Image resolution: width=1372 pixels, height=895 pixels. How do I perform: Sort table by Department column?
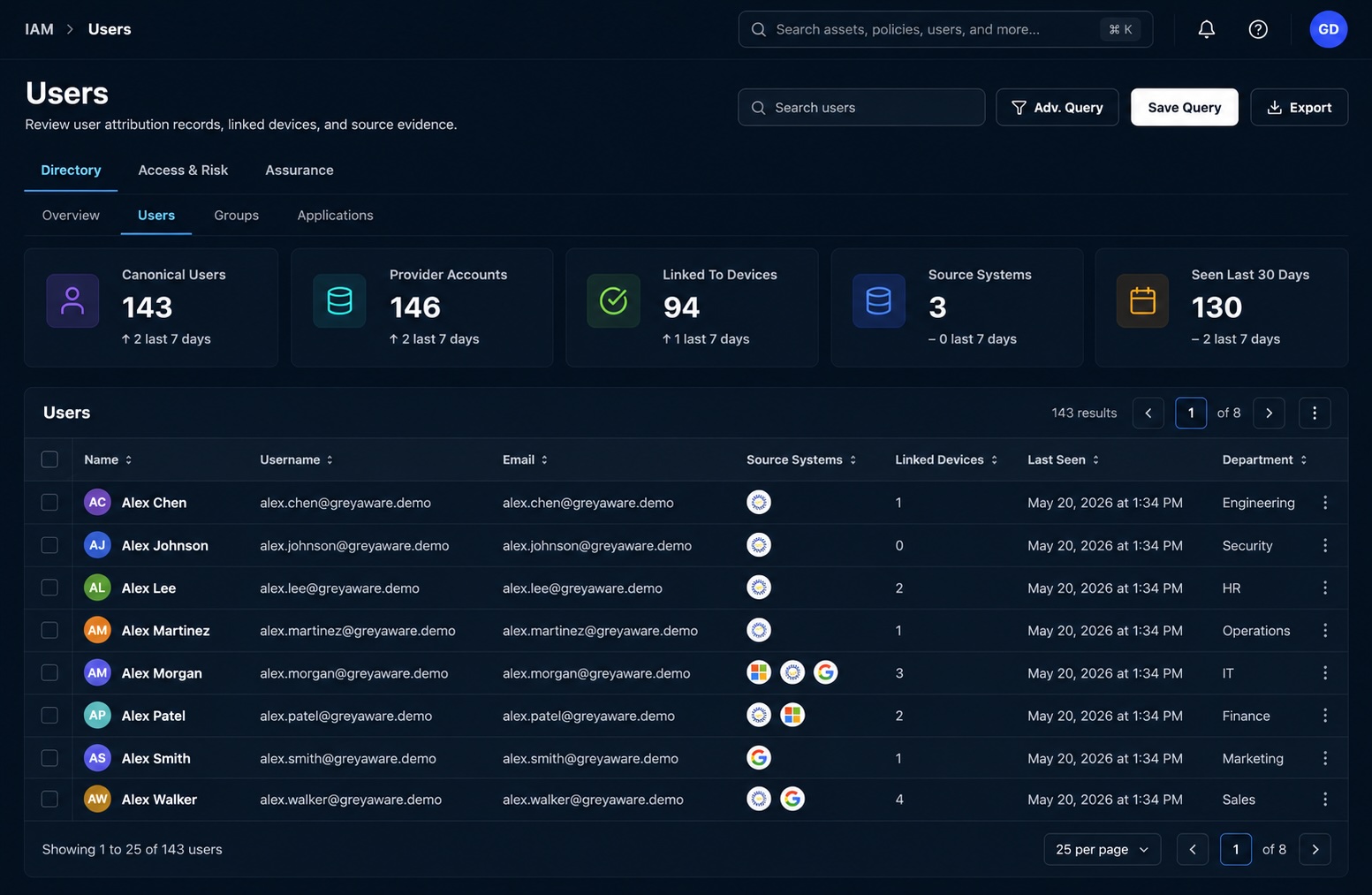point(1265,459)
